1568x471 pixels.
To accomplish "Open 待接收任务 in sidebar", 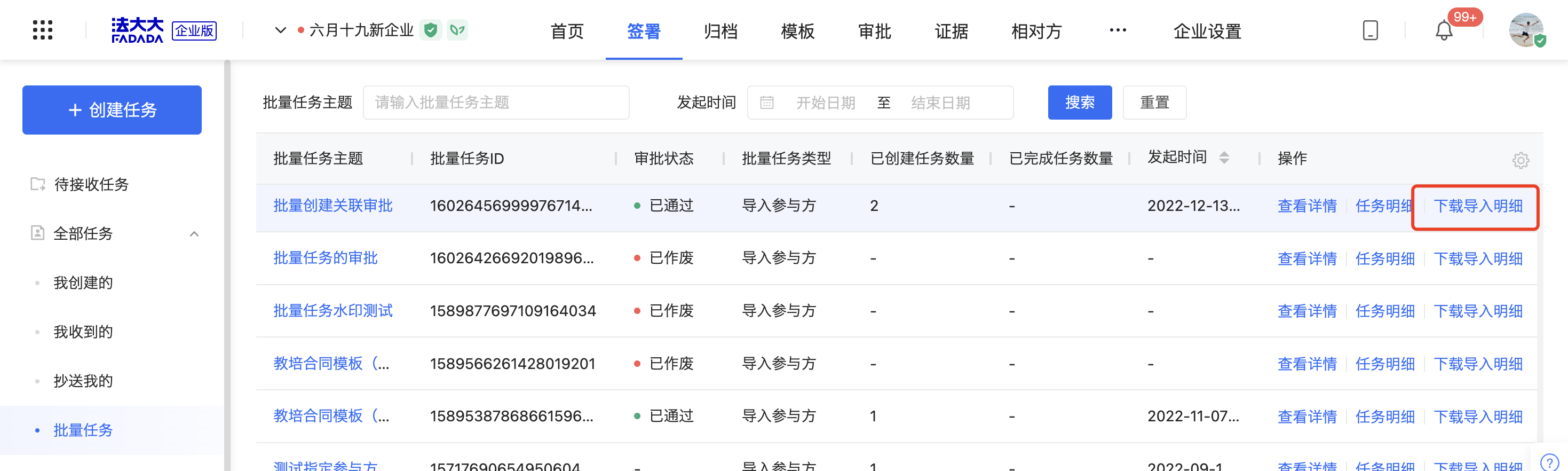I will (x=91, y=184).
